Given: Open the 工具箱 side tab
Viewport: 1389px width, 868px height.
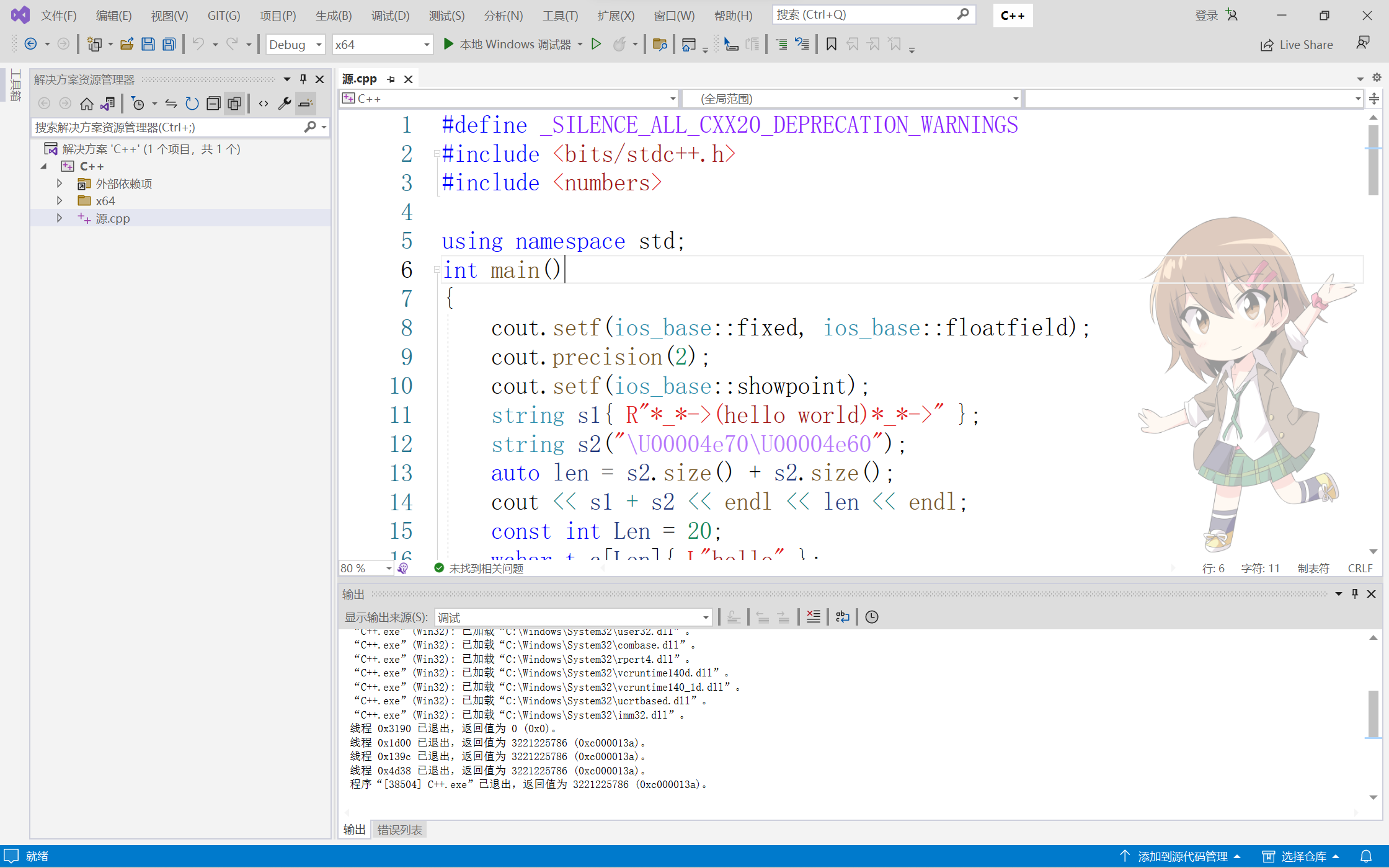Looking at the screenshot, I should (x=16, y=86).
